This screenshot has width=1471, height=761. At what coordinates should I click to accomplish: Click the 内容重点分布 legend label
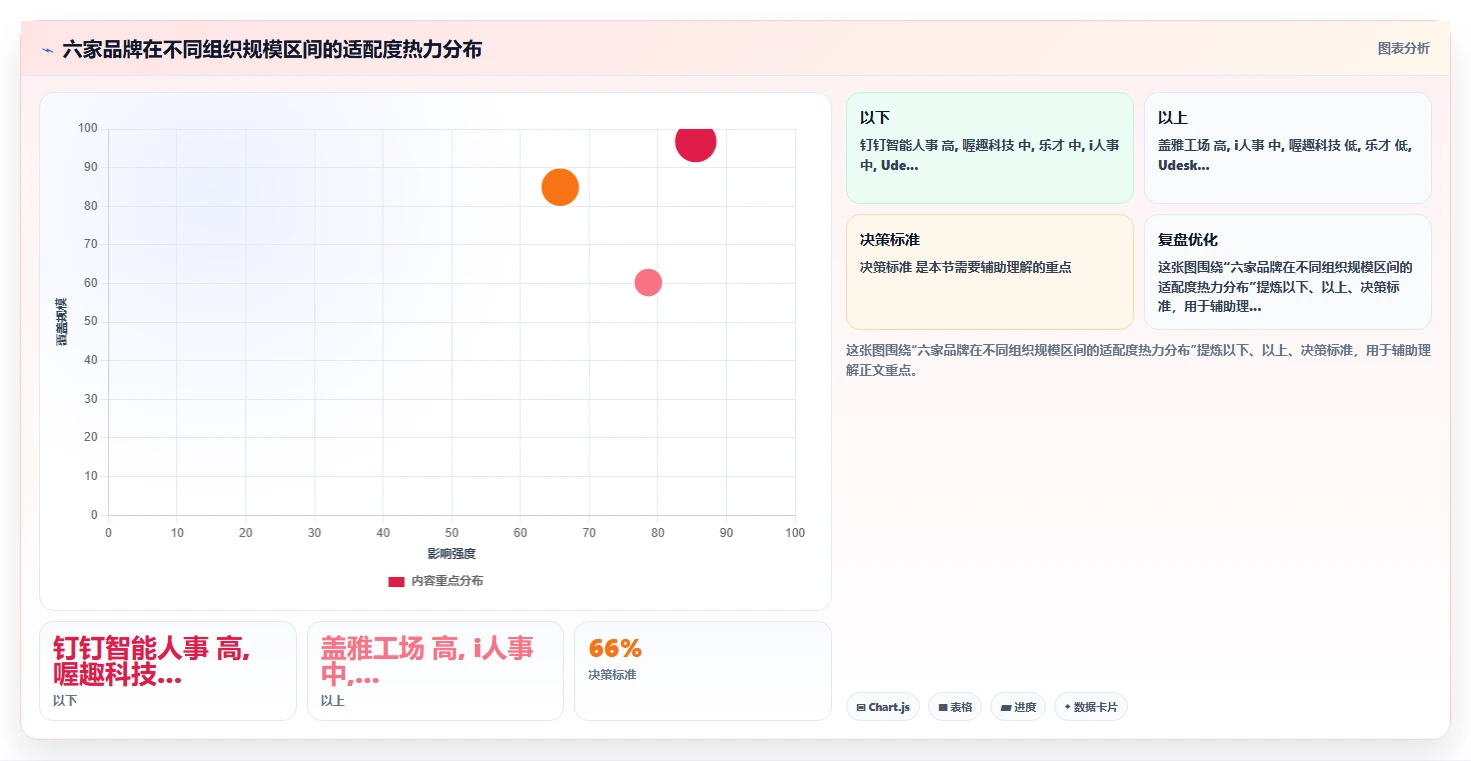tap(447, 581)
